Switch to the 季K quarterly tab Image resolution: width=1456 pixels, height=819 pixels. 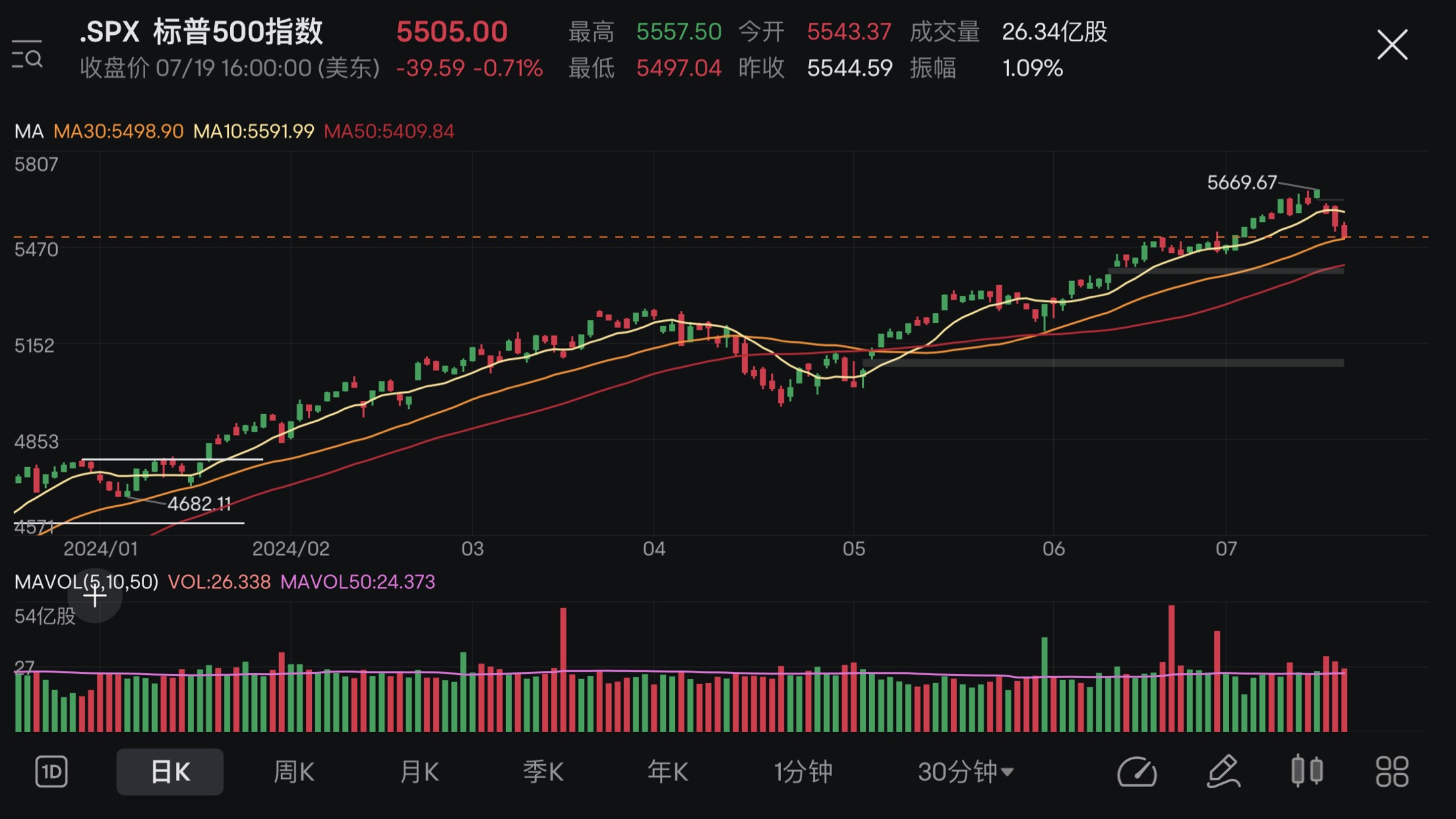(543, 772)
